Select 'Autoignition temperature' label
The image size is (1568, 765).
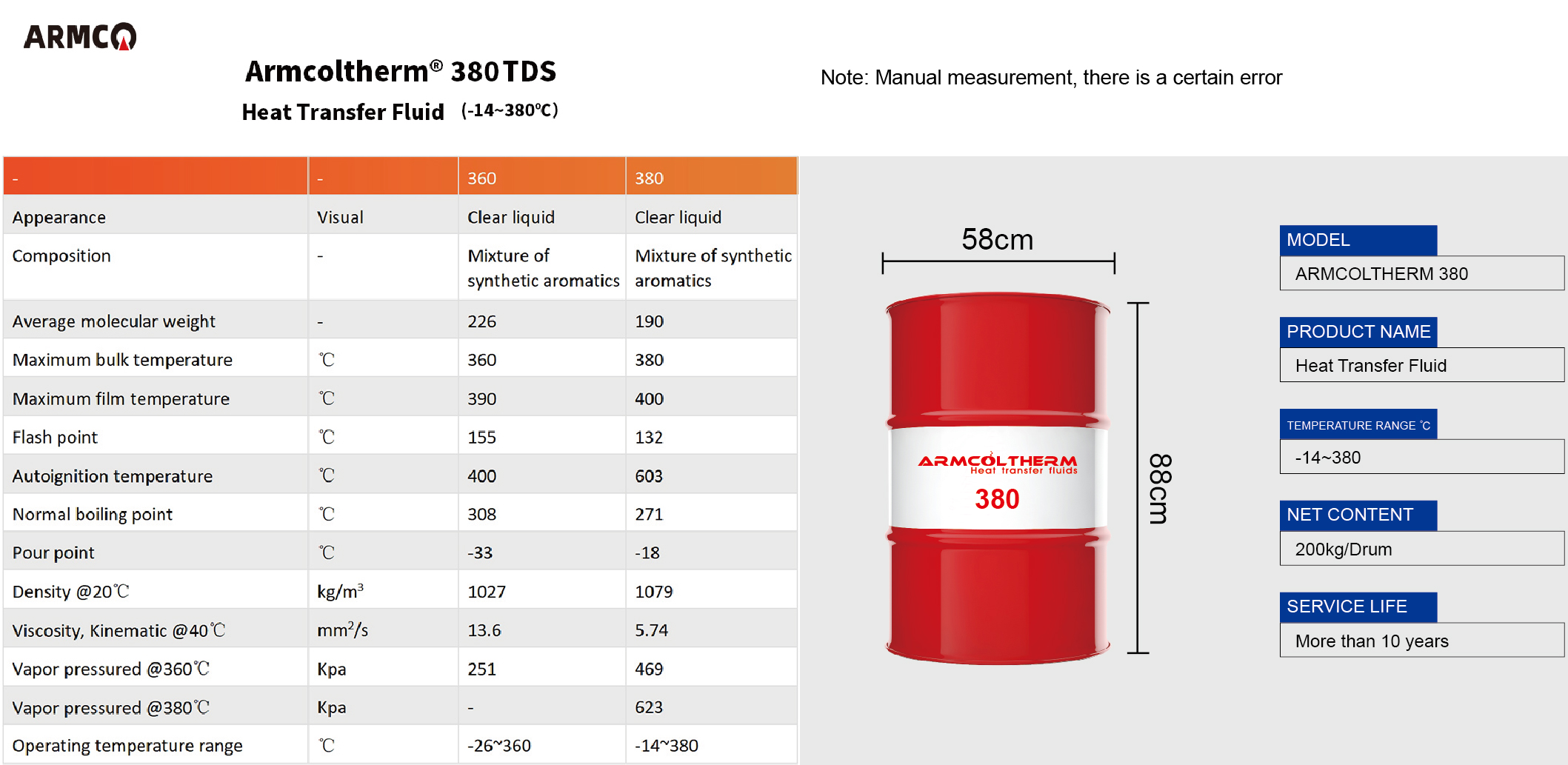113,476
